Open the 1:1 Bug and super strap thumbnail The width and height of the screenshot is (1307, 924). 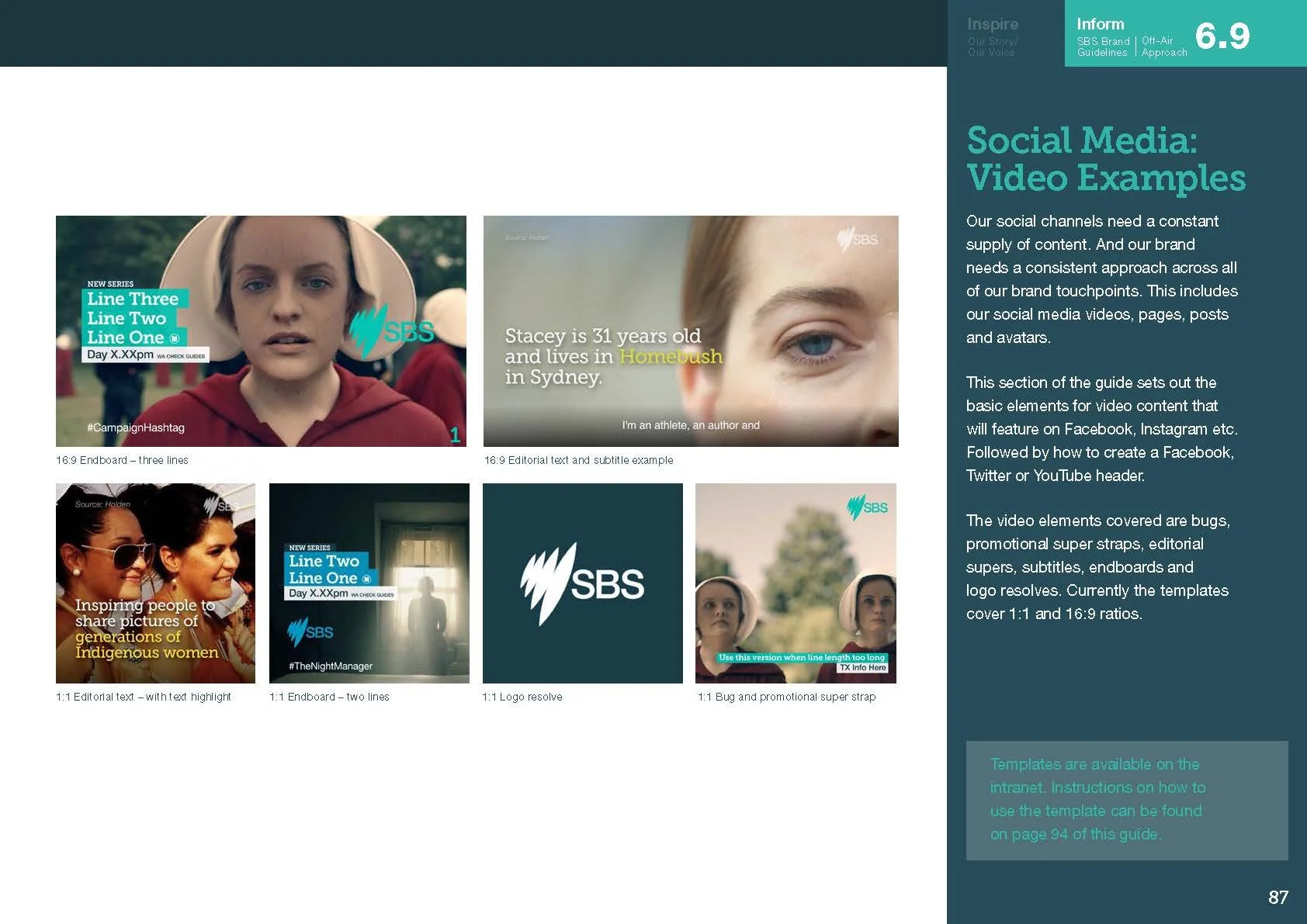tap(796, 583)
